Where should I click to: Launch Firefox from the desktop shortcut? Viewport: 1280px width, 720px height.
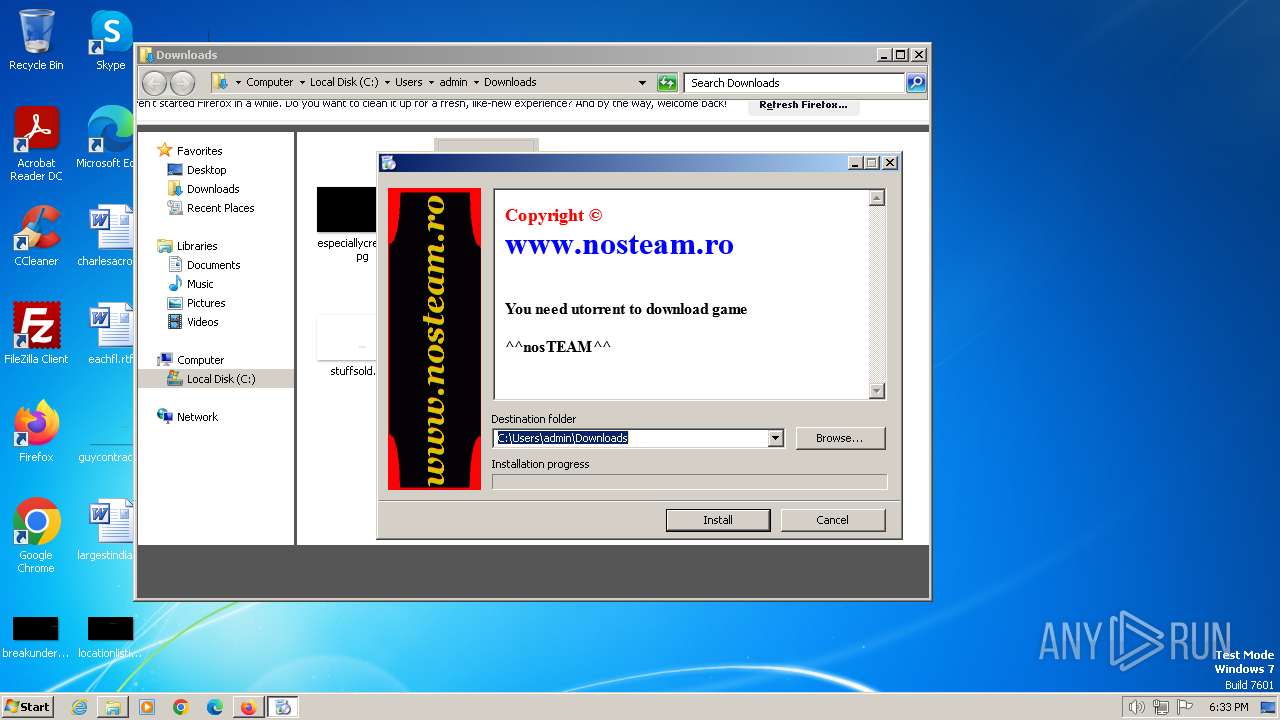click(36, 431)
